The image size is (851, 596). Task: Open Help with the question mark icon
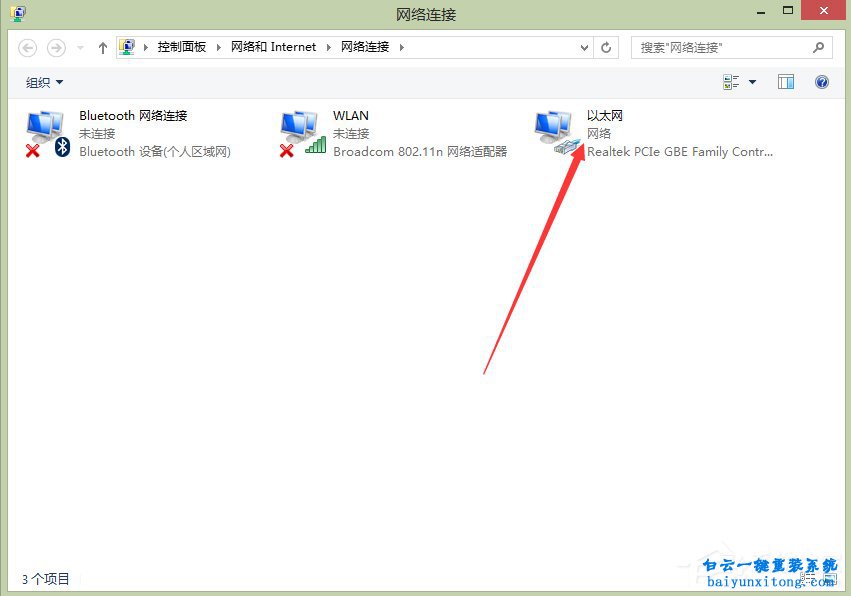point(822,82)
